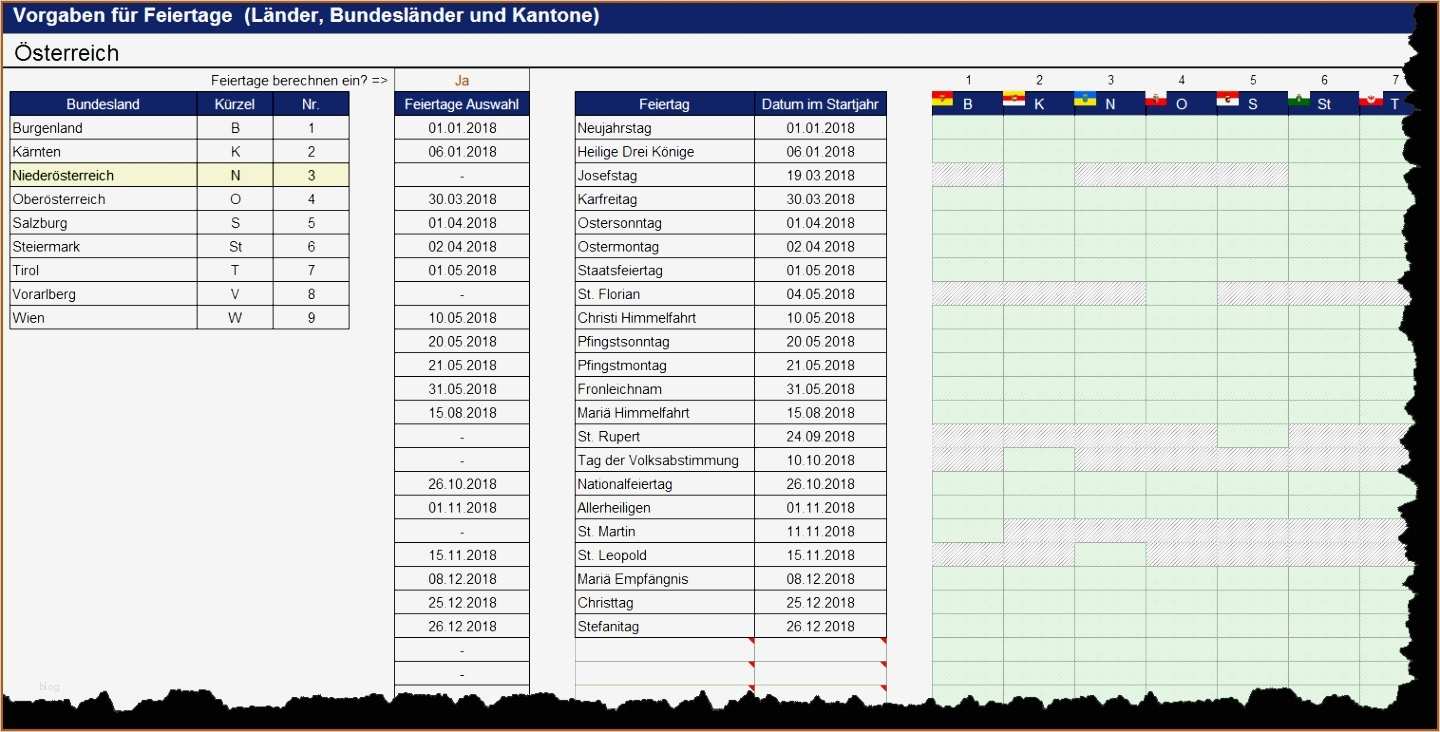Click date 10.10.2018 for Volksabstimmung
The height and width of the screenshot is (732, 1440).
820,460
